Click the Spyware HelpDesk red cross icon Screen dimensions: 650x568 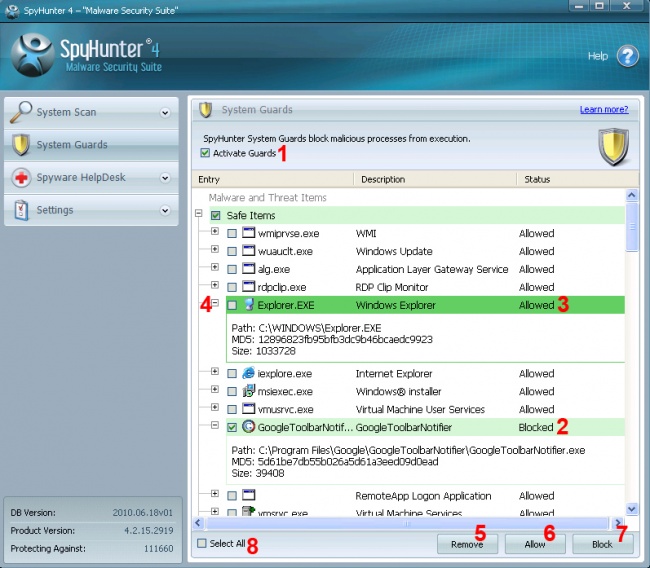coord(21,178)
